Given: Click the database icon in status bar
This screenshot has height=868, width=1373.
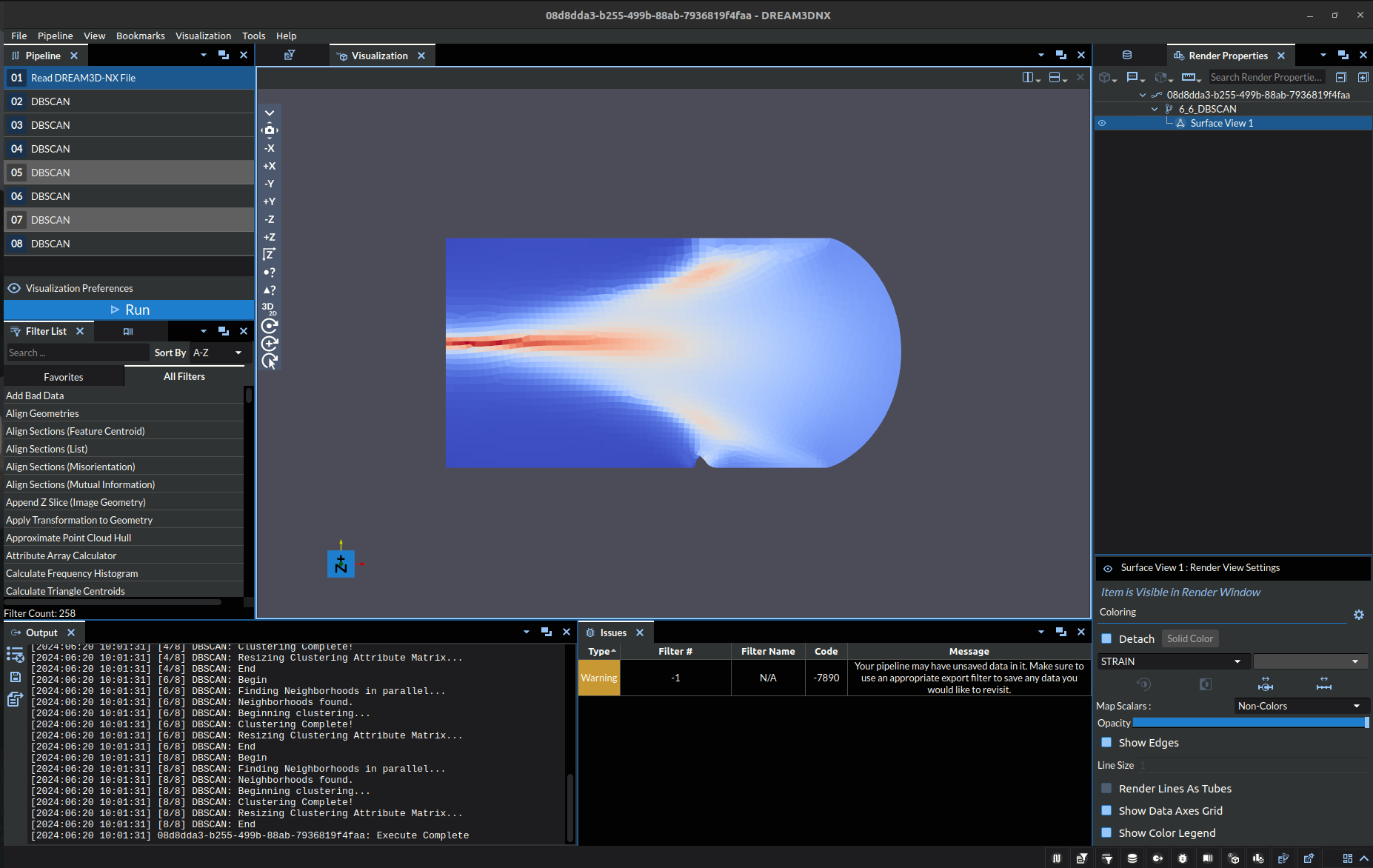Looking at the screenshot, I should pos(1132,858).
